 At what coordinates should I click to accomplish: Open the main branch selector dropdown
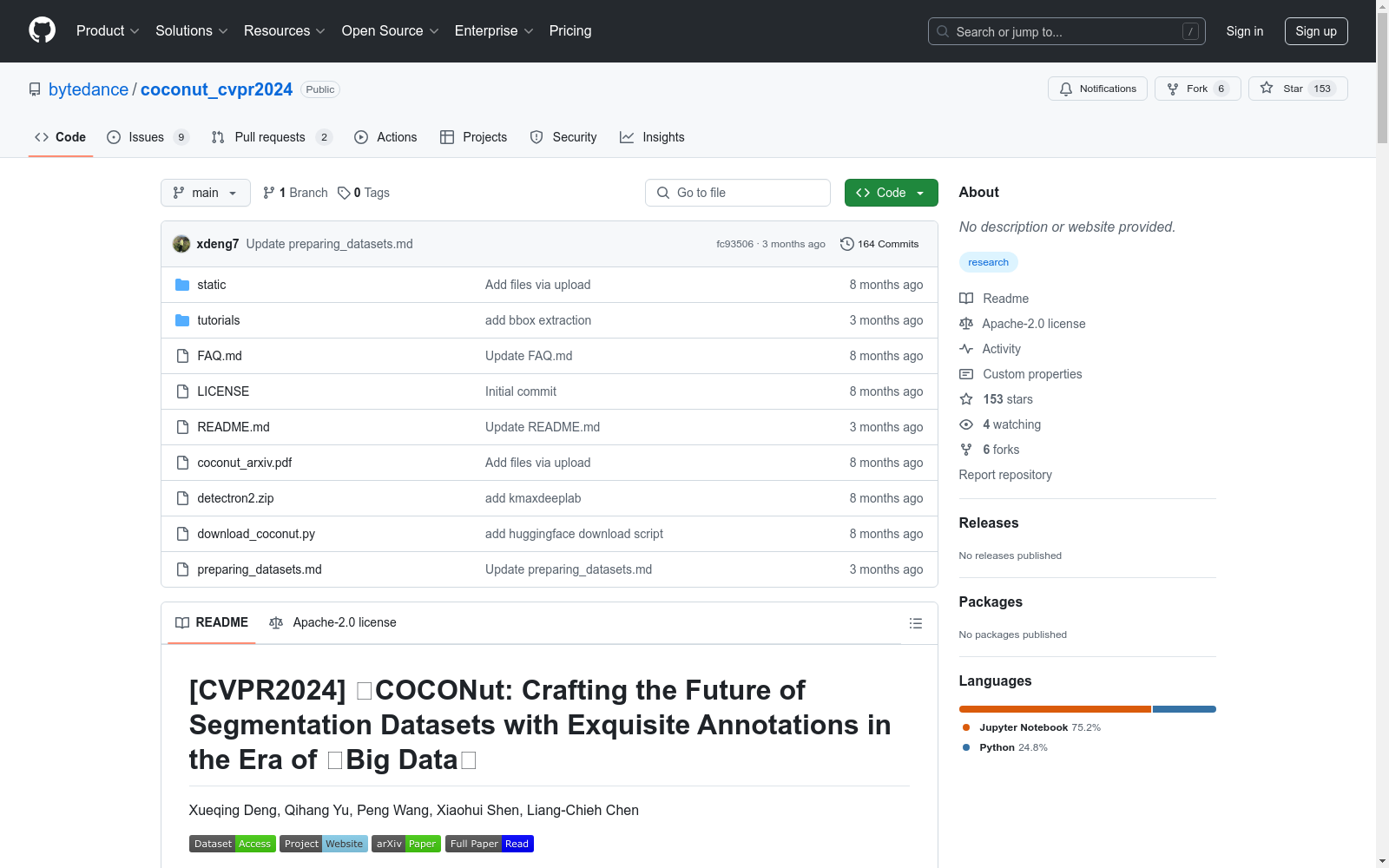tap(206, 193)
